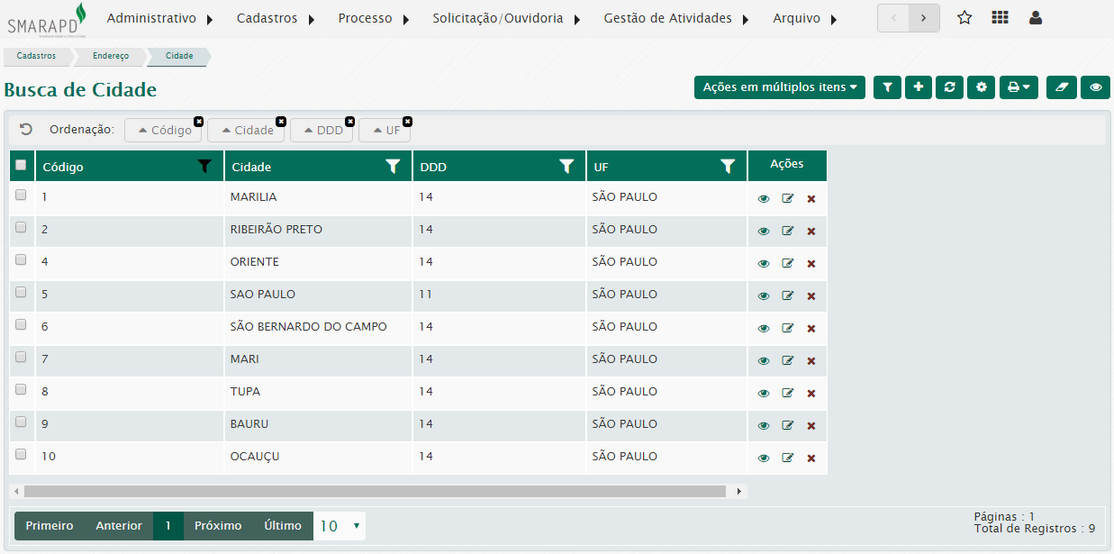Screen dimensions: 1114x554
Task: Click the refresh icon in the toolbar
Action: click(949, 88)
